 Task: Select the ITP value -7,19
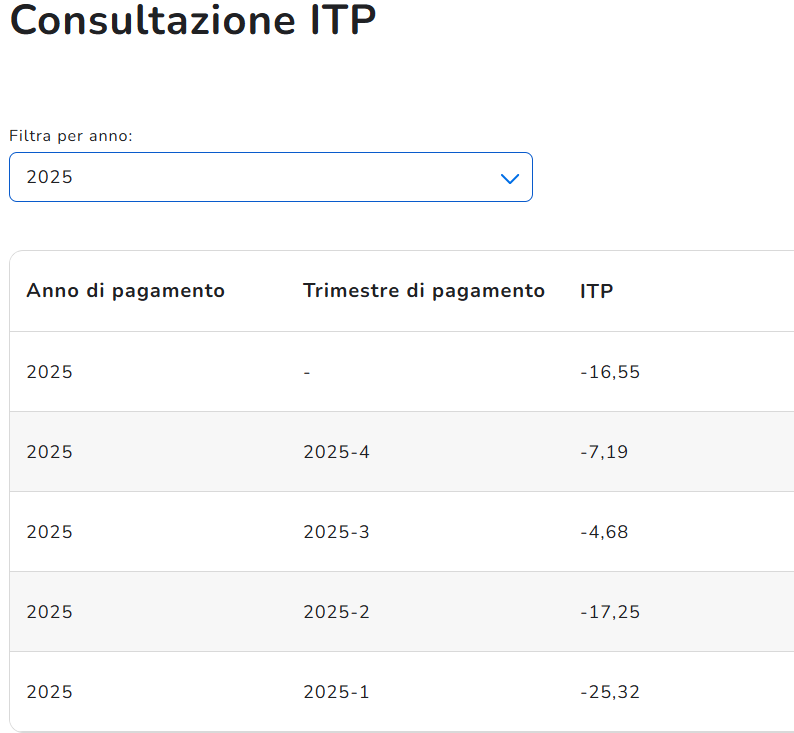(x=604, y=452)
